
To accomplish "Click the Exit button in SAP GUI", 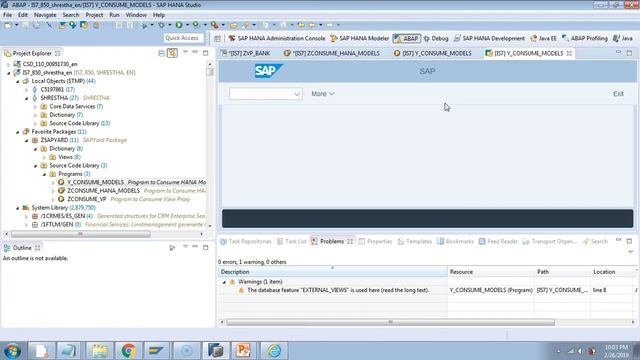I will [618, 94].
